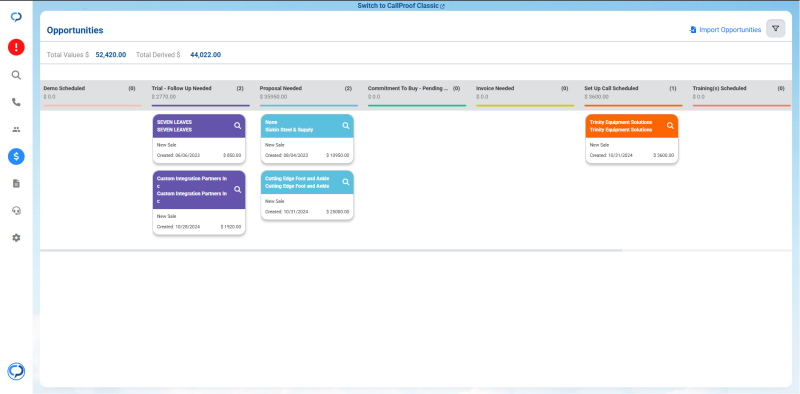Click Switch to CallProof Classic link
800x394 pixels.
tap(401, 6)
